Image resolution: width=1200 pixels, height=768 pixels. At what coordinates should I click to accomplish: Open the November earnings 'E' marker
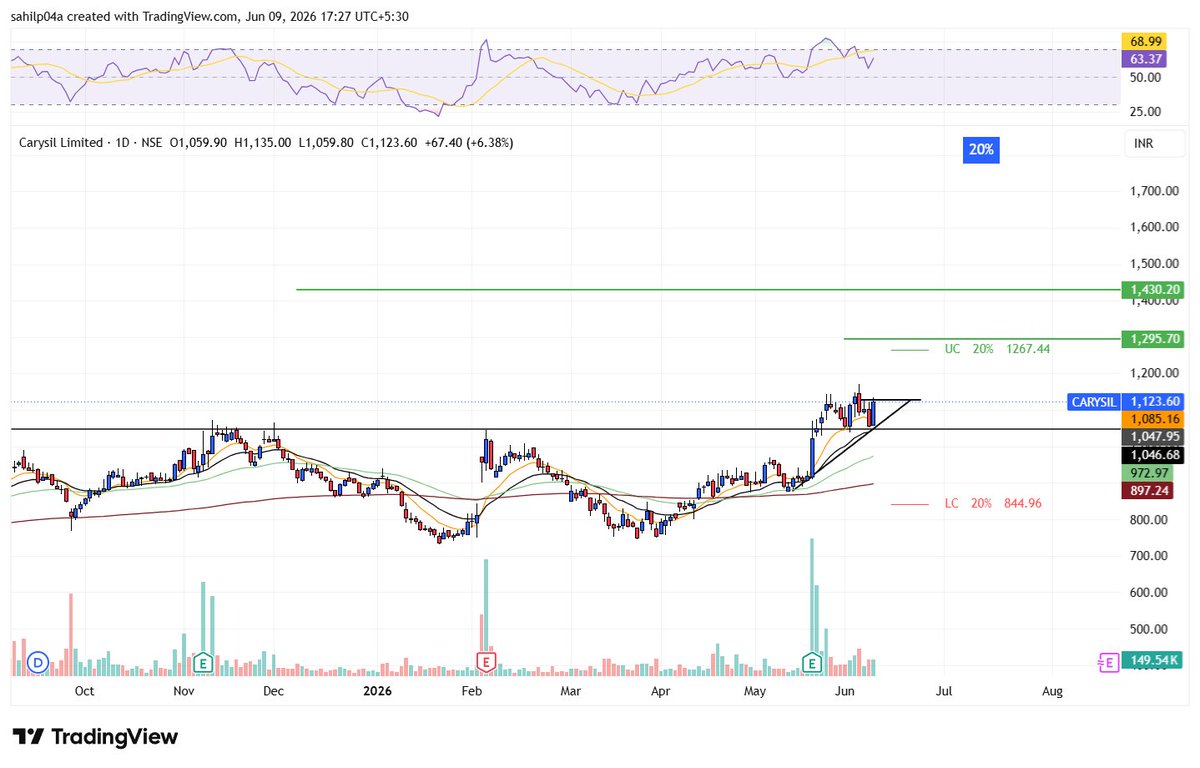tap(203, 662)
